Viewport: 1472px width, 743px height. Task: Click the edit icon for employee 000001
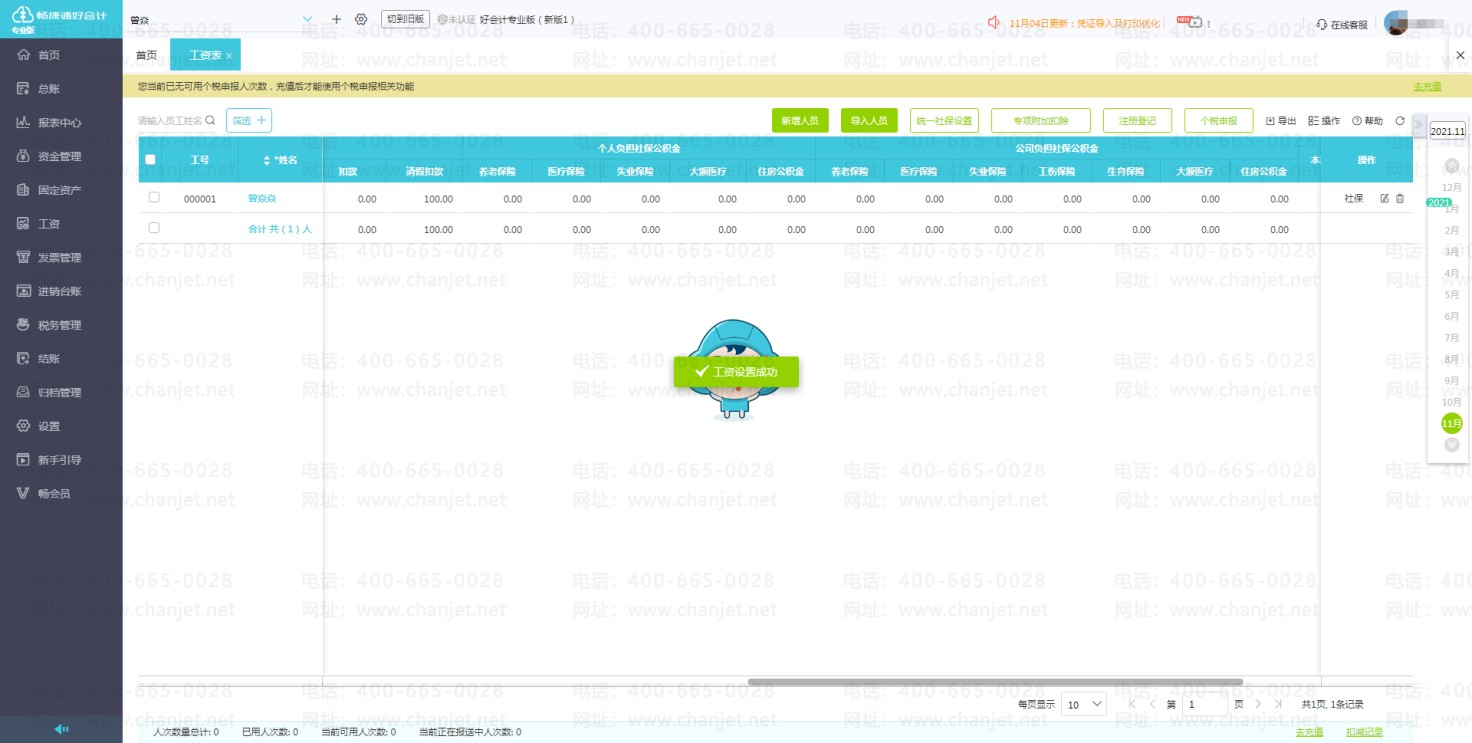point(1384,199)
